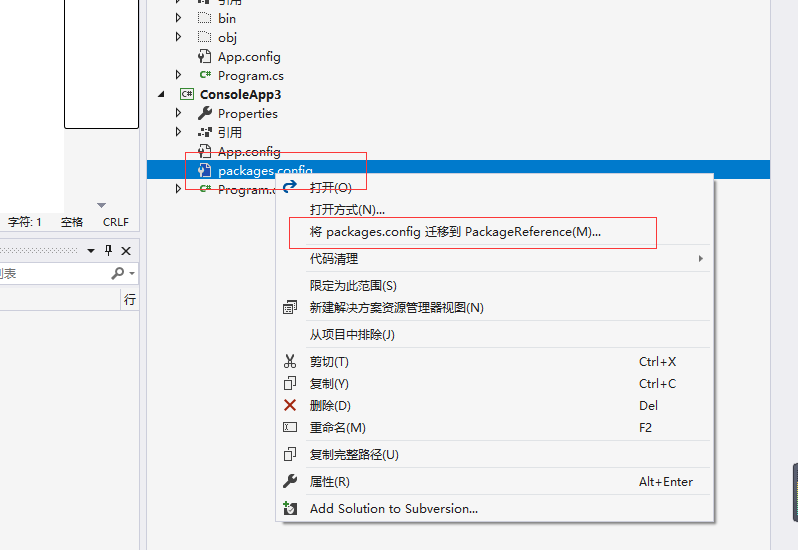Click the wrench icon beside 属性(R)
The width and height of the screenshot is (798, 550).
pyautogui.click(x=290, y=481)
